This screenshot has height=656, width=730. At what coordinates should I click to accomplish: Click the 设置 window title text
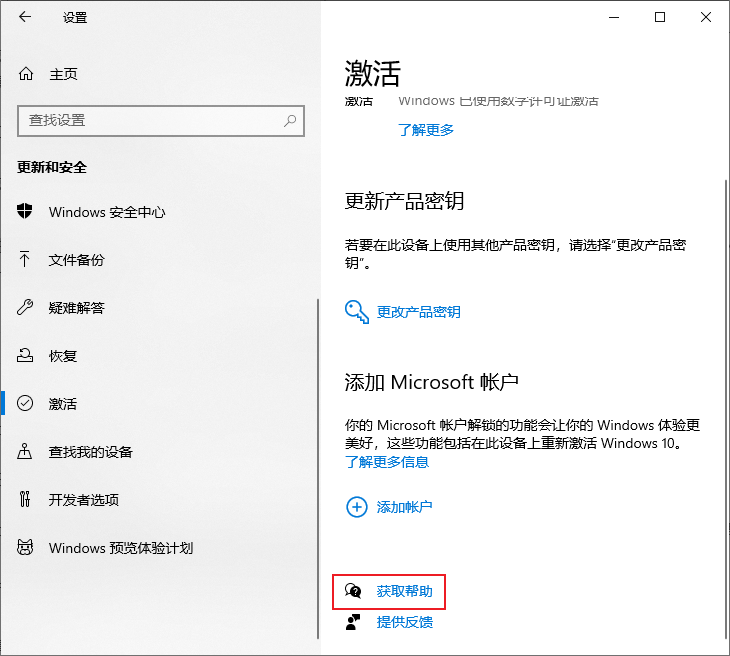pyautogui.click(x=75, y=18)
